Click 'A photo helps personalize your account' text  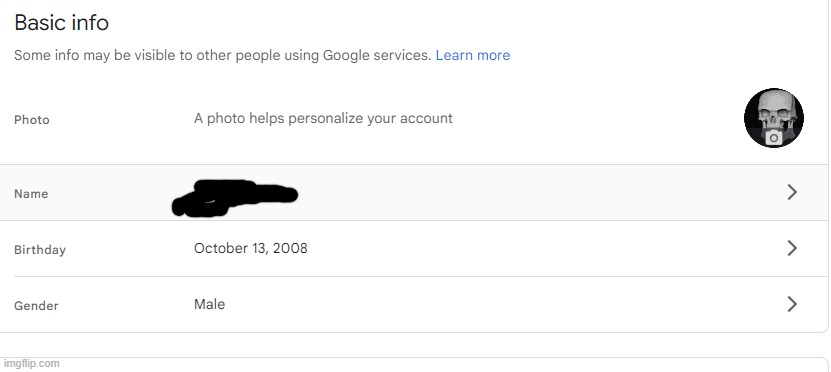(x=323, y=118)
